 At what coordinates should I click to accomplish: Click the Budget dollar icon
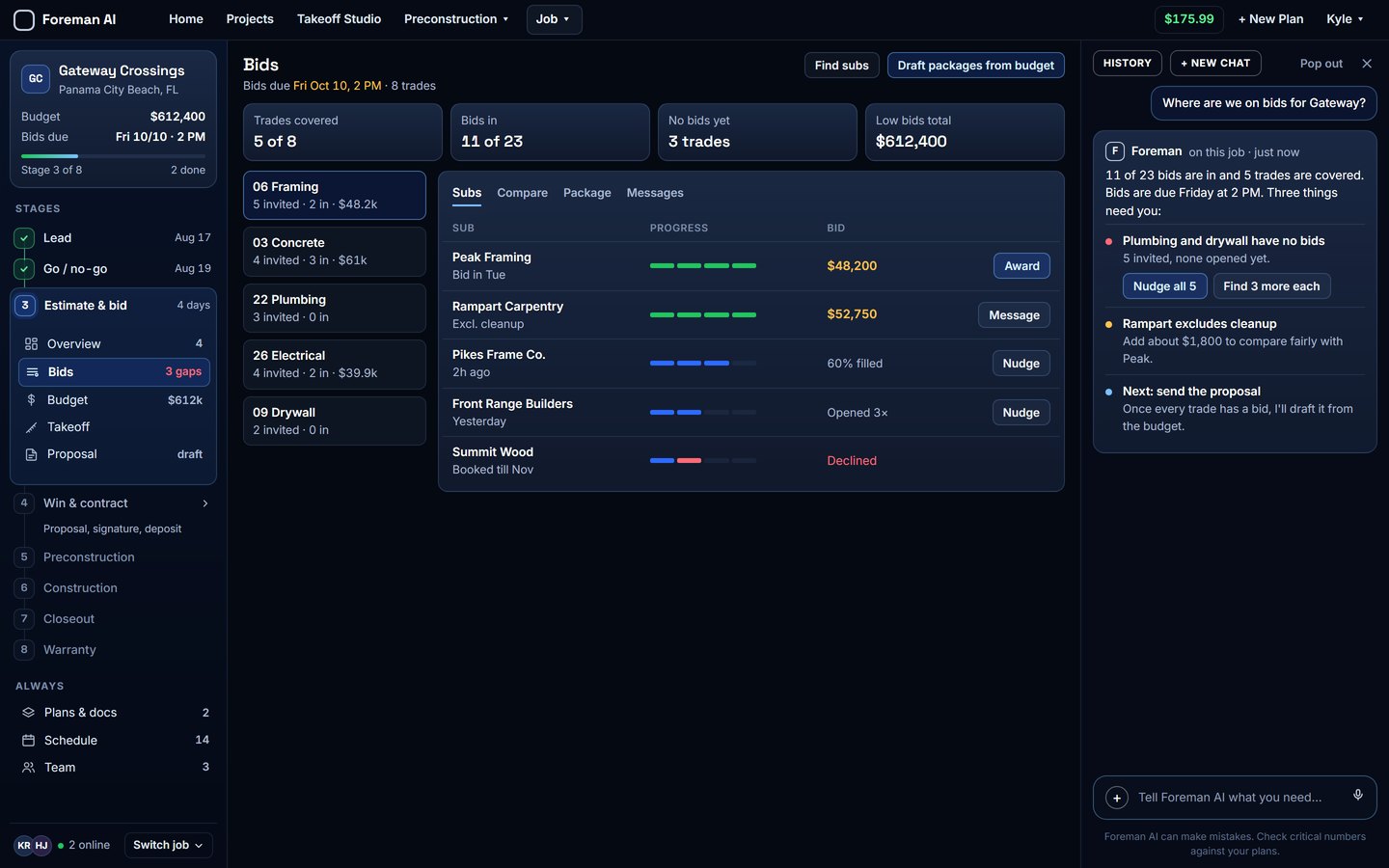(31, 400)
